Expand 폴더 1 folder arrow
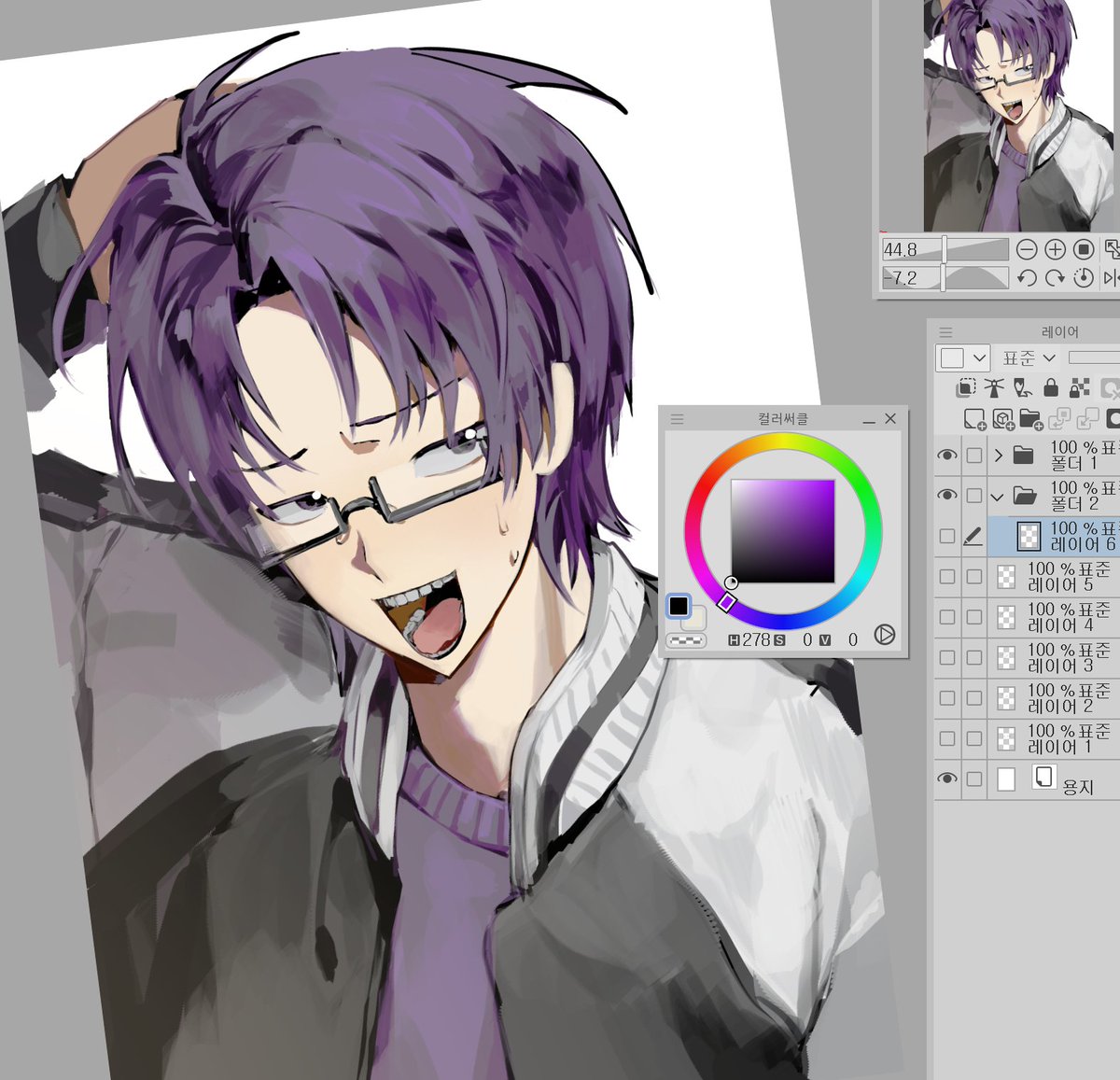Image resolution: width=1120 pixels, height=1080 pixels. click(x=998, y=456)
